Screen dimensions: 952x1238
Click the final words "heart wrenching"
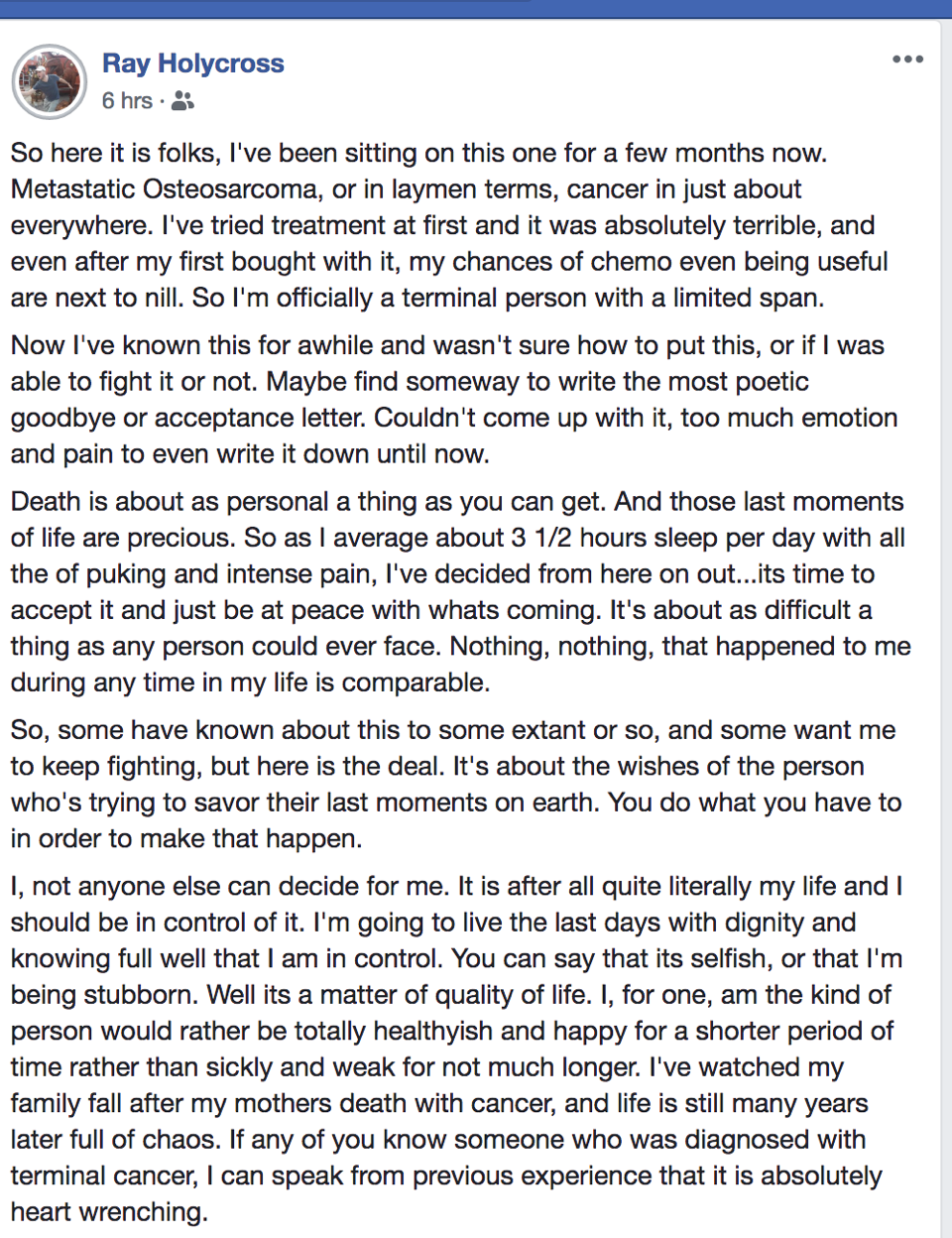point(108,1212)
